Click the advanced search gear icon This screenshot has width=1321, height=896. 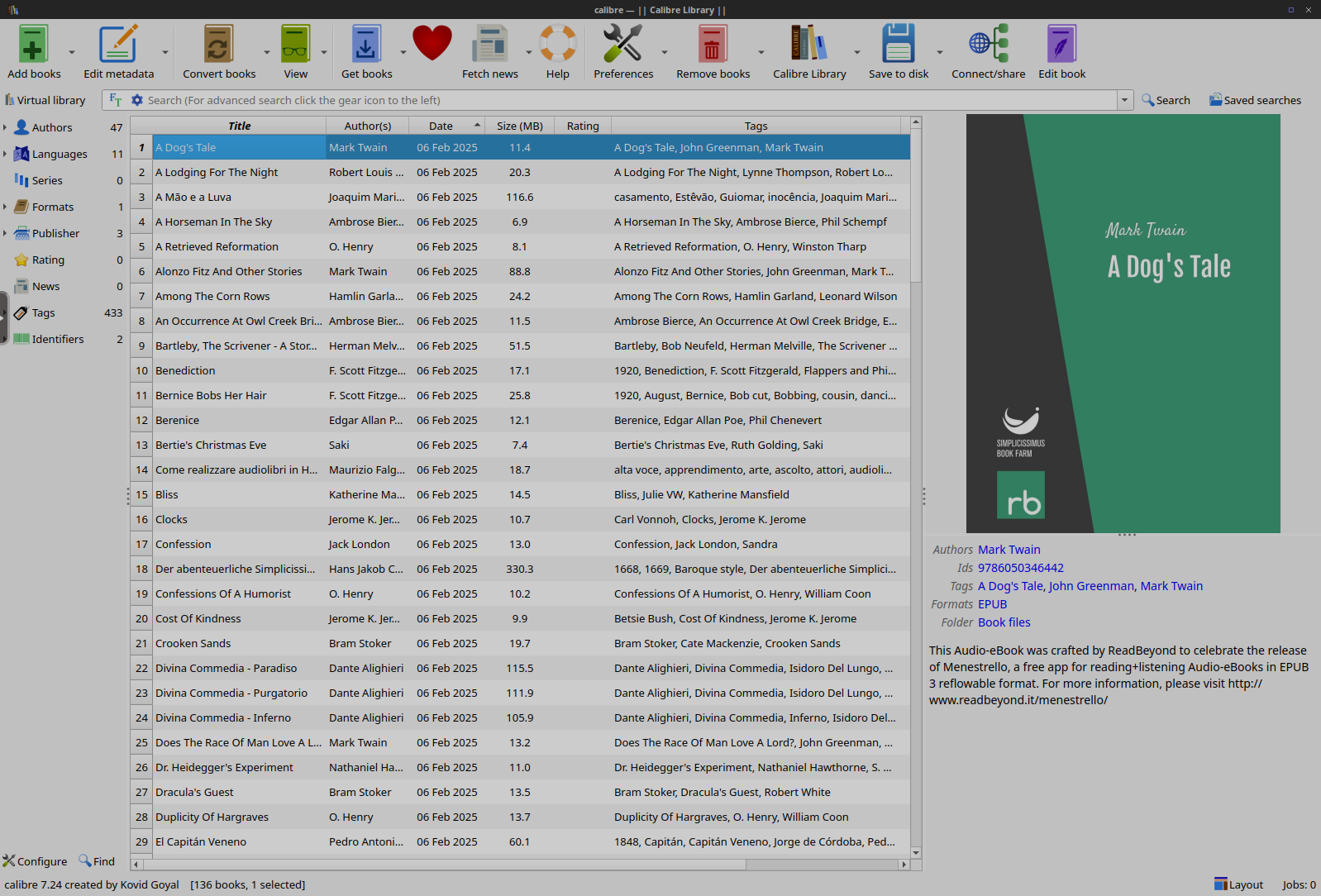137,100
